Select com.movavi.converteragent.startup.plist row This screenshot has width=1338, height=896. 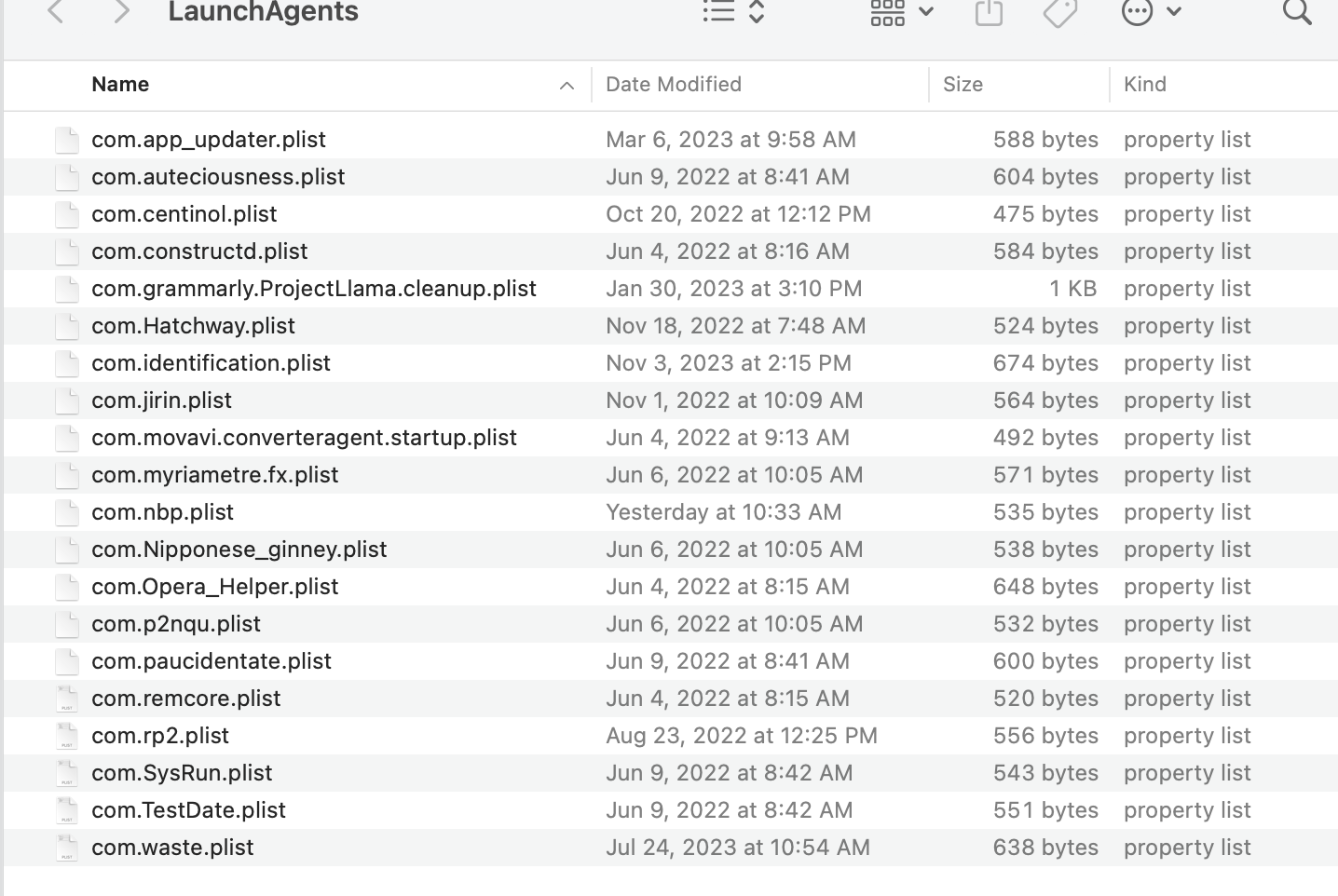click(304, 438)
